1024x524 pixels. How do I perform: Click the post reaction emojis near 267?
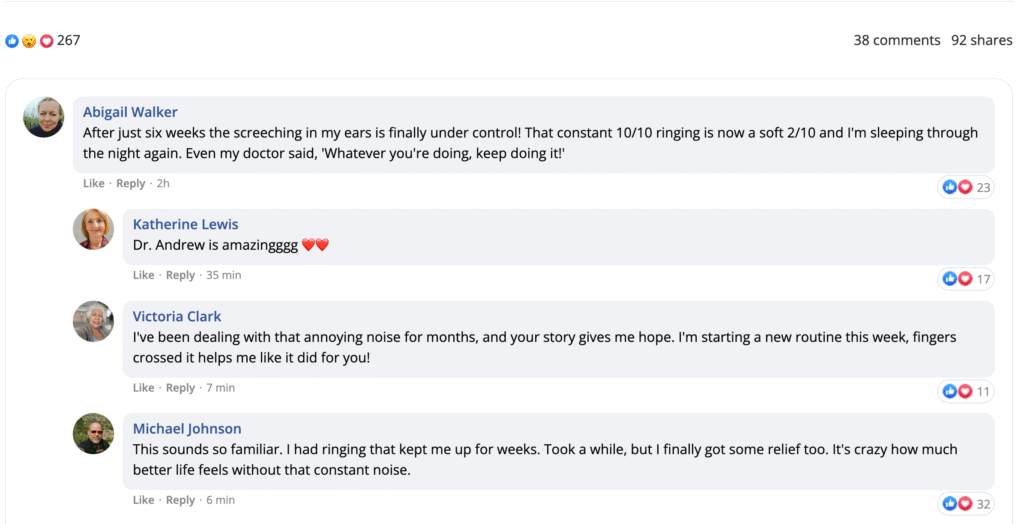(29, 41)
